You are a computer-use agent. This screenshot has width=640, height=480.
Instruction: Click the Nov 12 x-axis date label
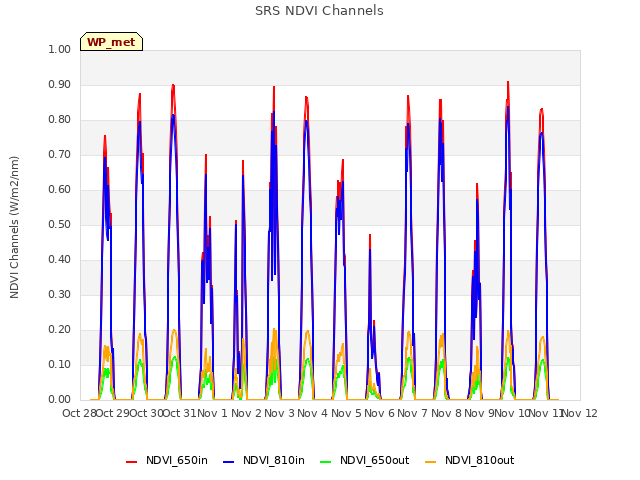click(x=580, y=413)
